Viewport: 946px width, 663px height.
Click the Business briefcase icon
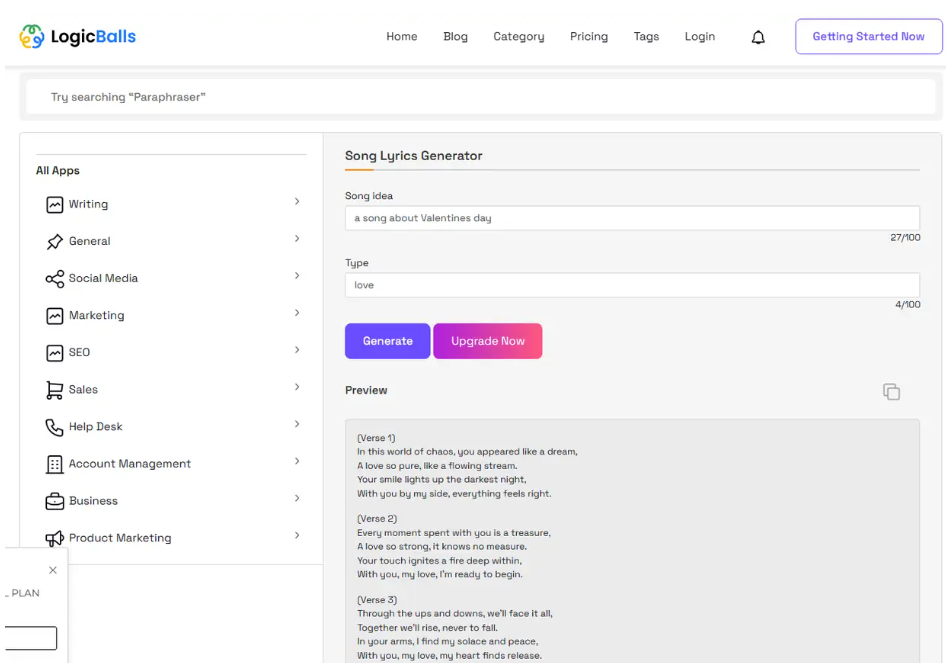(x=55, y=501)
